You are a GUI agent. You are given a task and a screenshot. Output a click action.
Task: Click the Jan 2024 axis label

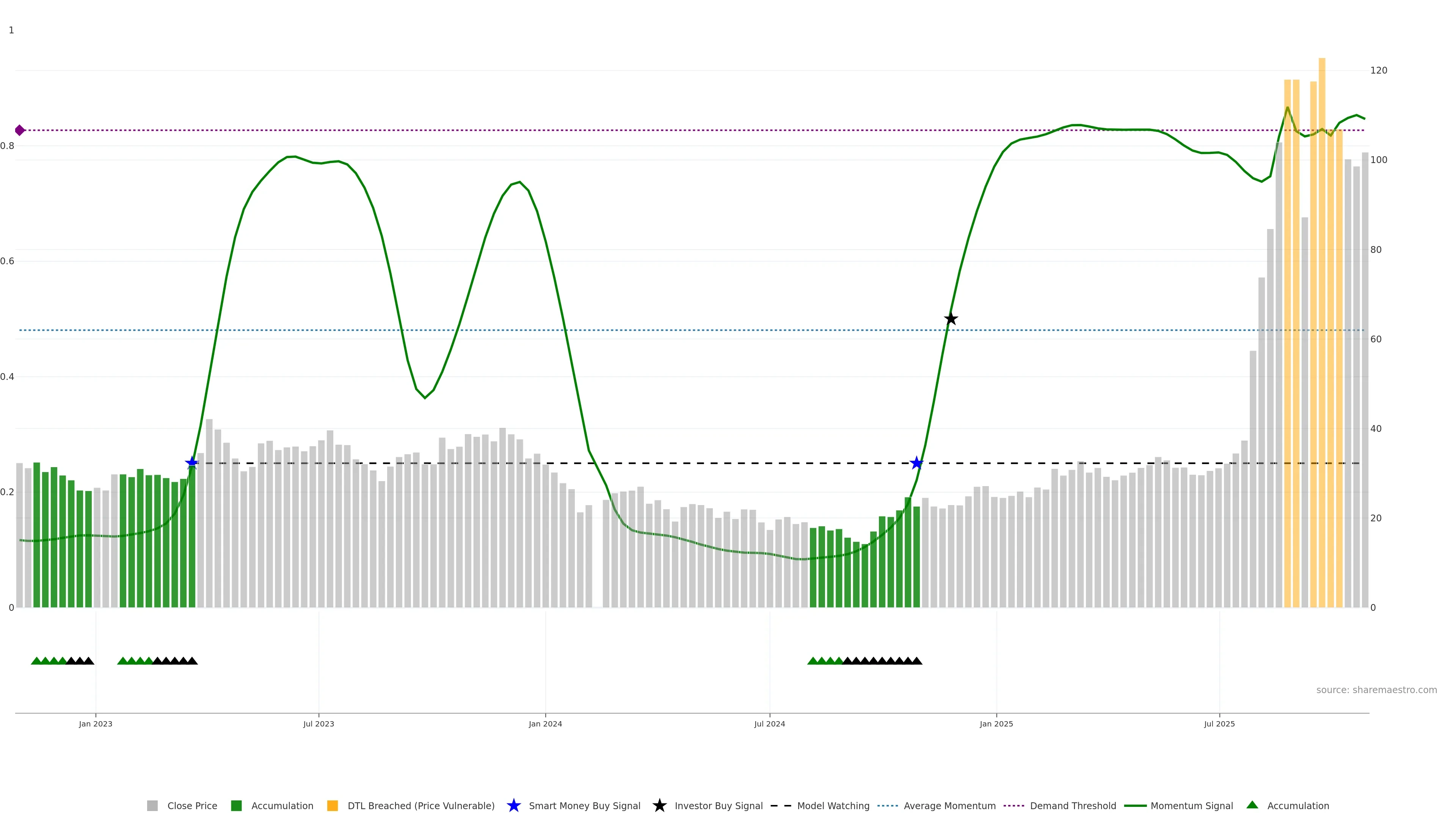point(545,723)
